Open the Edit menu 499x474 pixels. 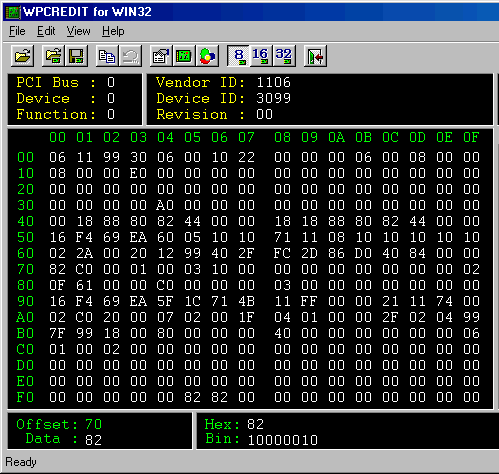(46, 31)
